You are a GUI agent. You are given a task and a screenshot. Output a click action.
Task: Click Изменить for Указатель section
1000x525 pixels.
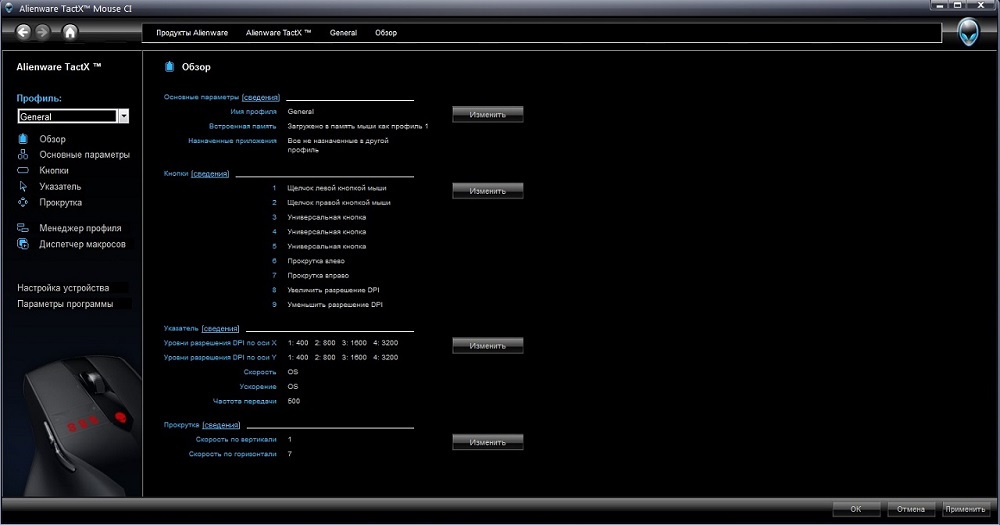pos(488,345)
